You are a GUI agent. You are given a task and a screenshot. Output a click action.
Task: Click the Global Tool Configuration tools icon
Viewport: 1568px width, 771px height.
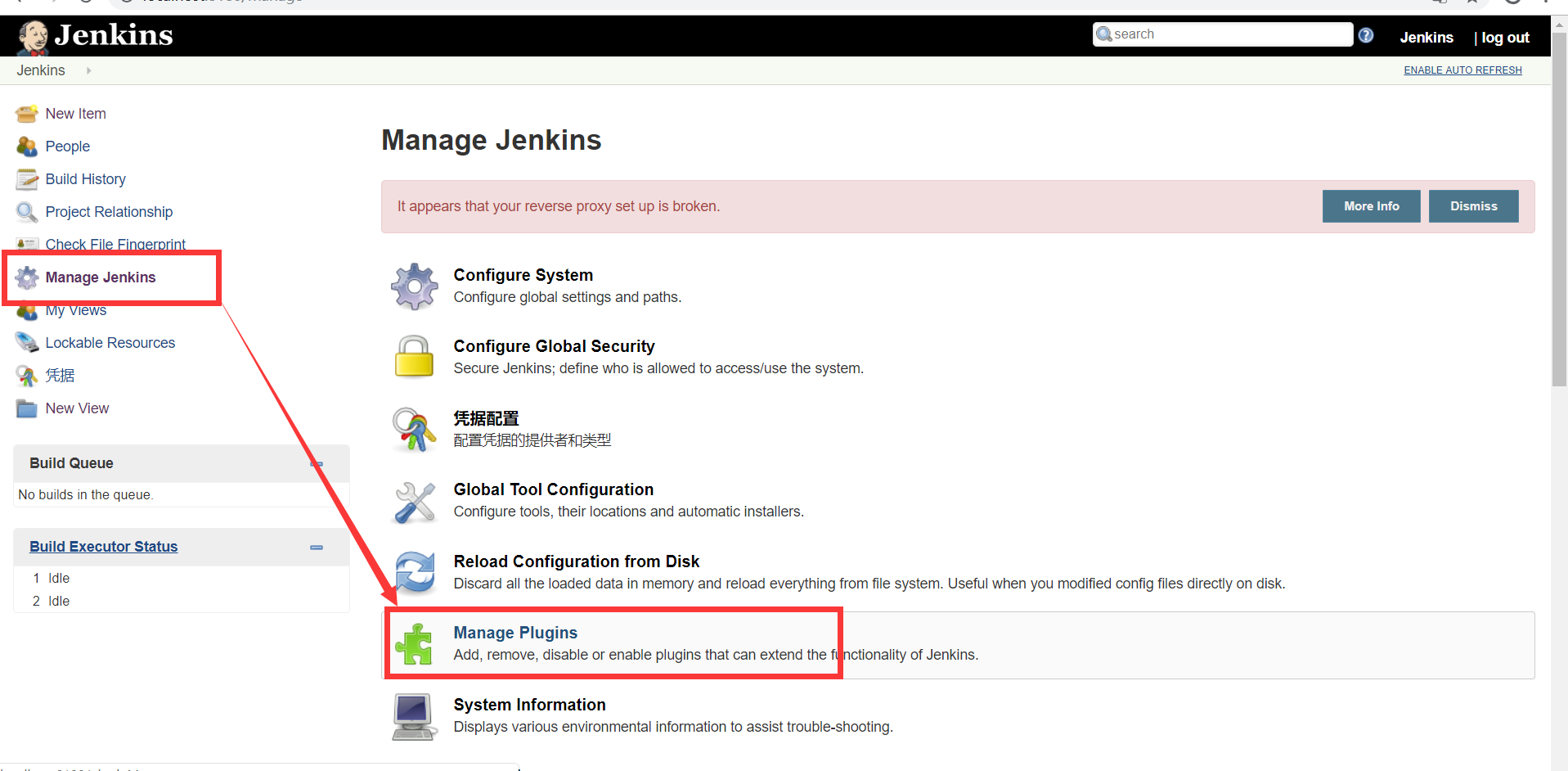[415, 501]
